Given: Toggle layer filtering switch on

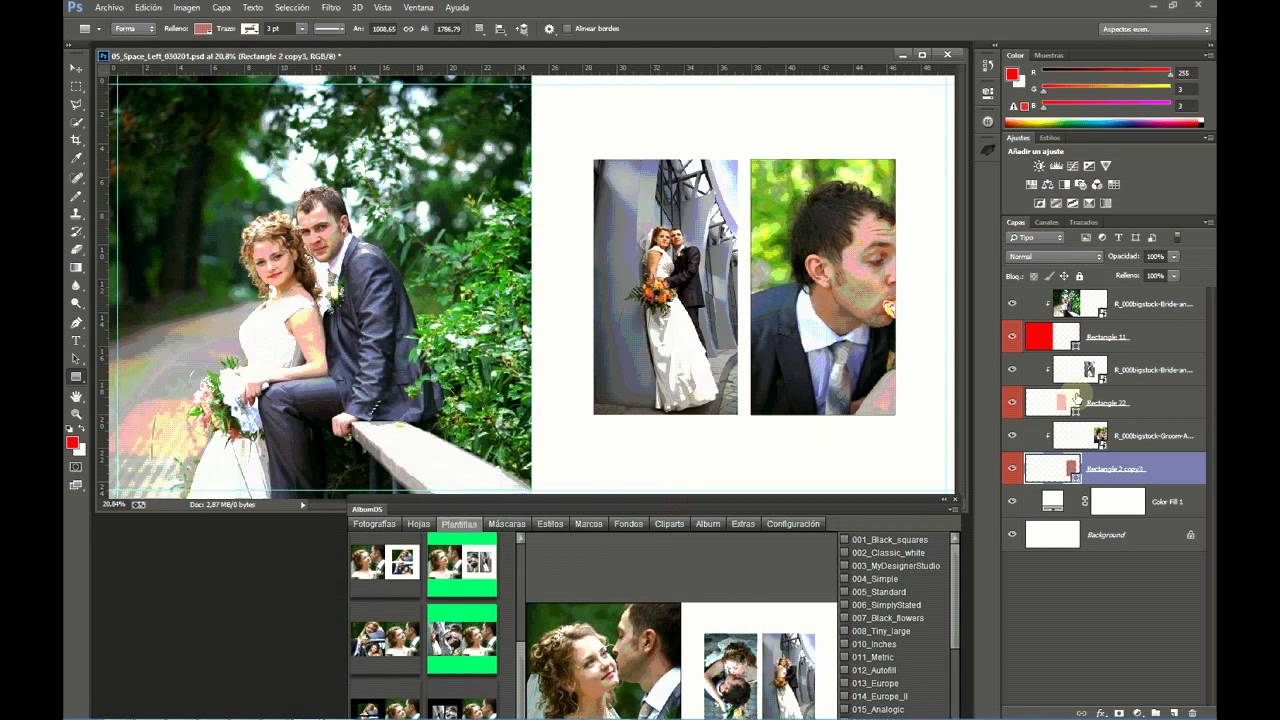Looking at the screenshot, I should [1177, 238].
